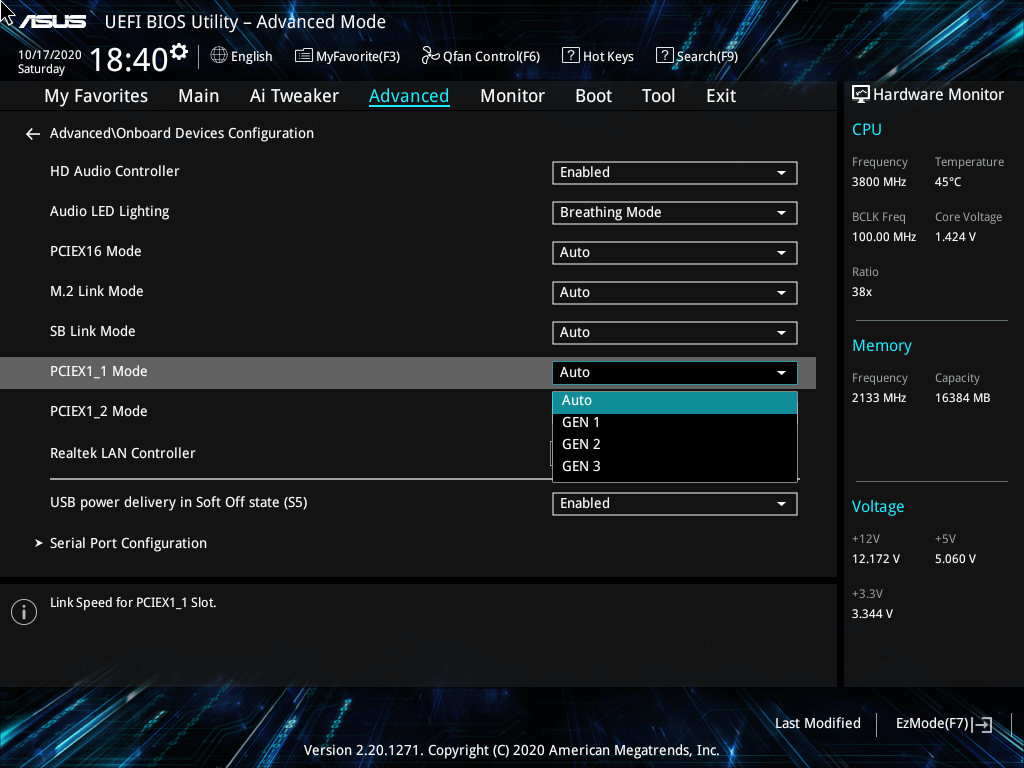1024x768 pixels.
Task: Click the +12V reading 12.172 V
Action: (x=876, y=559)
